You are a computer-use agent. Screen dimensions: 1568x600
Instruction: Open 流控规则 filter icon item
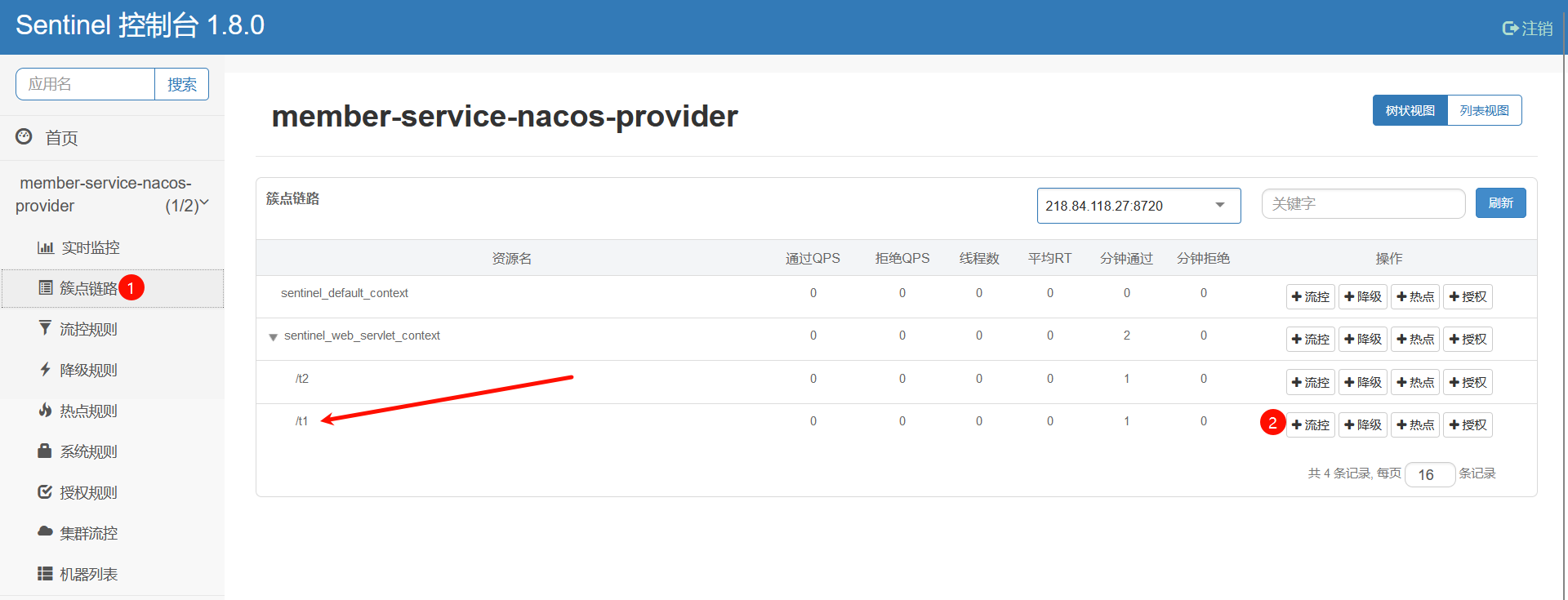pos(45,328)
